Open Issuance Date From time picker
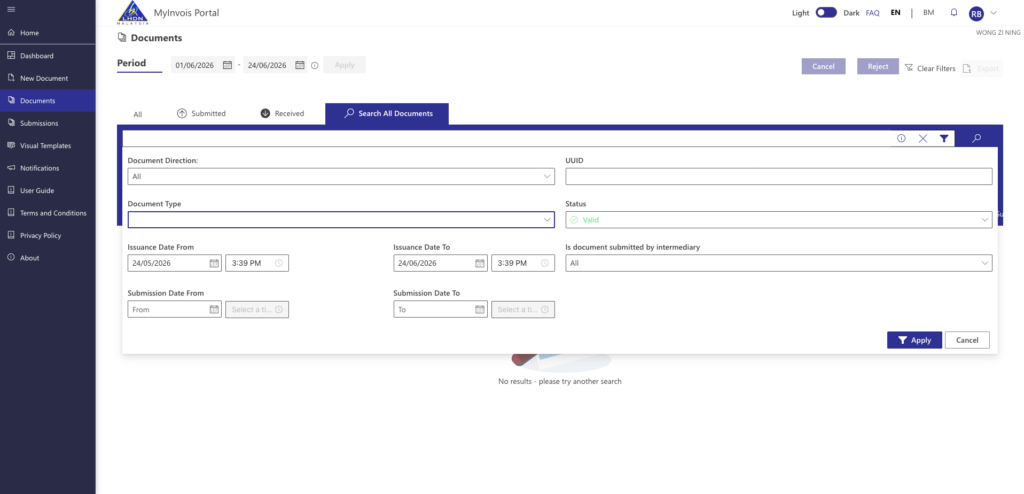Screen dimensions: 1024x494 pyautogui.click(x=257, y=263)
